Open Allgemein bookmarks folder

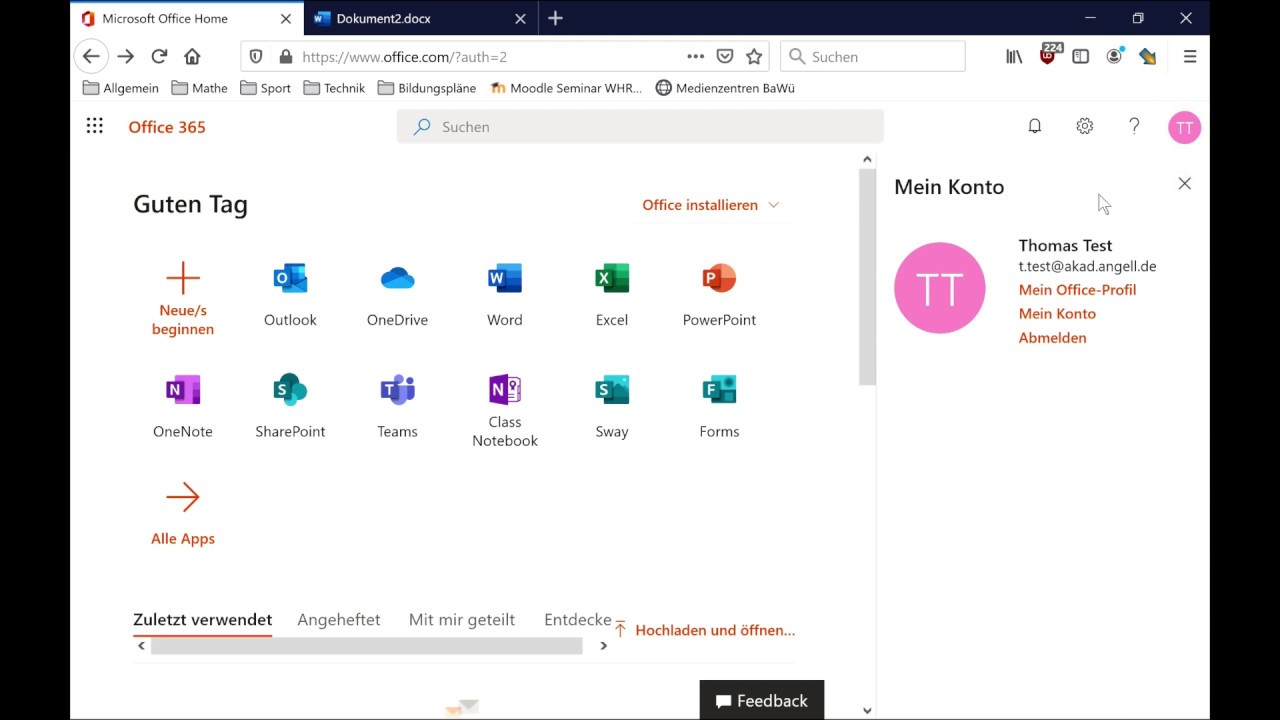point(121,88)
